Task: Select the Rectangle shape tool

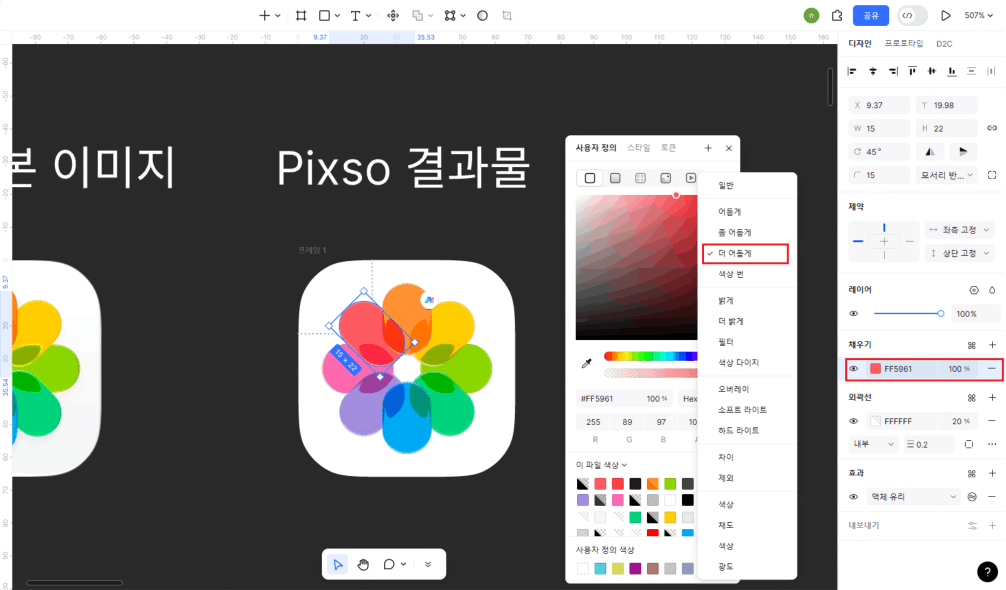Action: click(325, 15)
